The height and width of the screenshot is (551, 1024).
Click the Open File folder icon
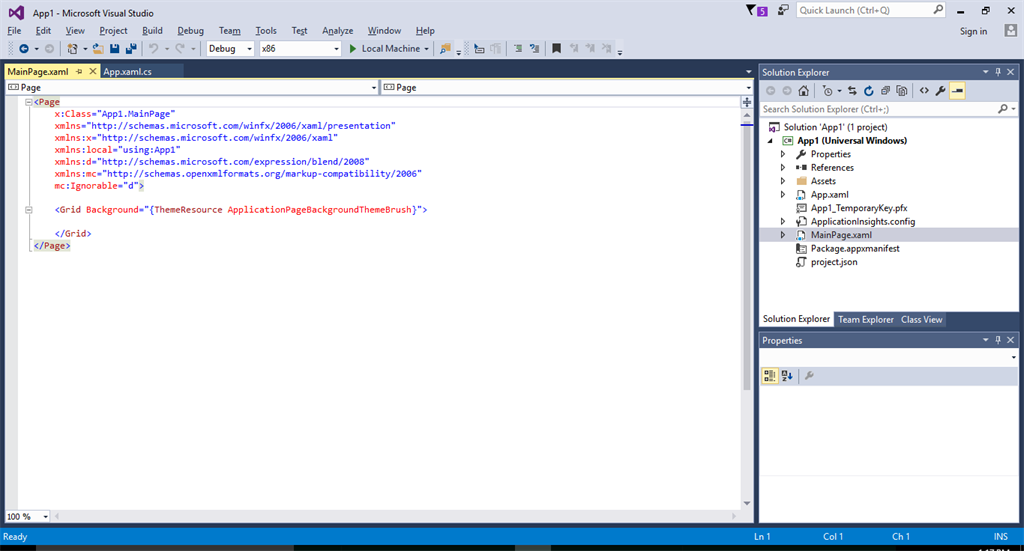98,48
